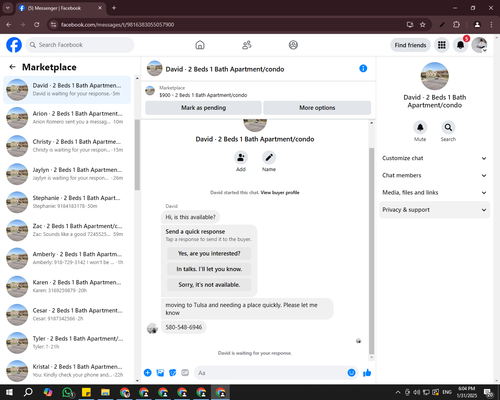The image size is (500, 400).
Task: Open Kristal's conversation in the chat list
Action: pos(67,371)
